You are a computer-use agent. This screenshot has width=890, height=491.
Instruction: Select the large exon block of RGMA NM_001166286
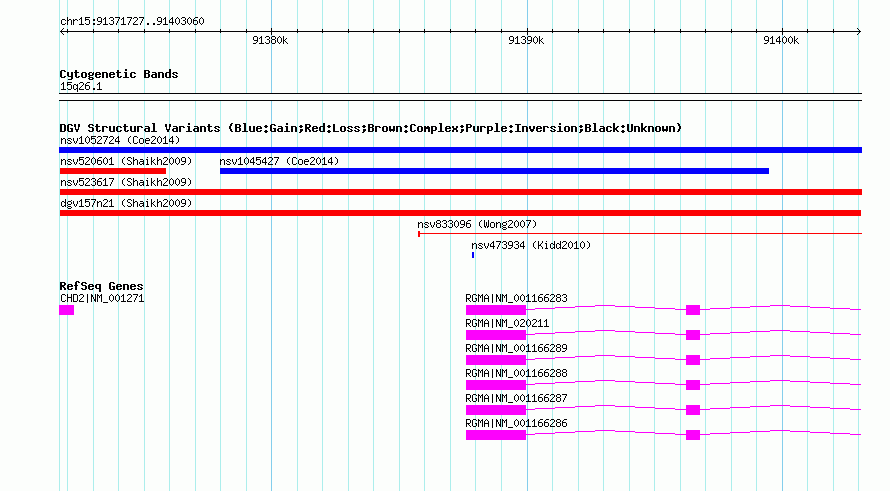[x=496, y=435]
